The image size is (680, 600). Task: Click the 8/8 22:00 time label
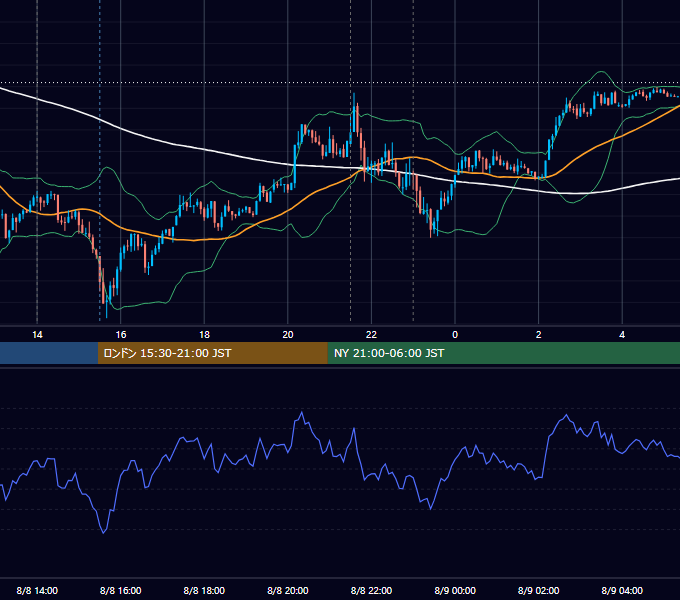click(x=371, y=590)
